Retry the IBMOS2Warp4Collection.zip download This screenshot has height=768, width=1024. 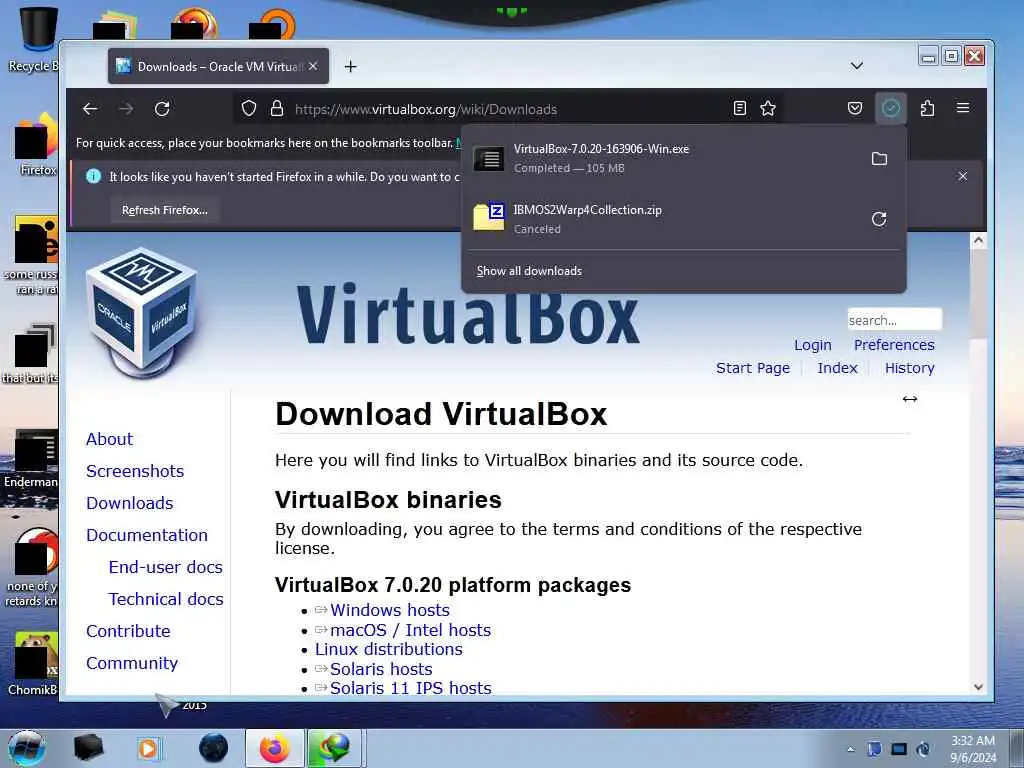pos(879,219)
